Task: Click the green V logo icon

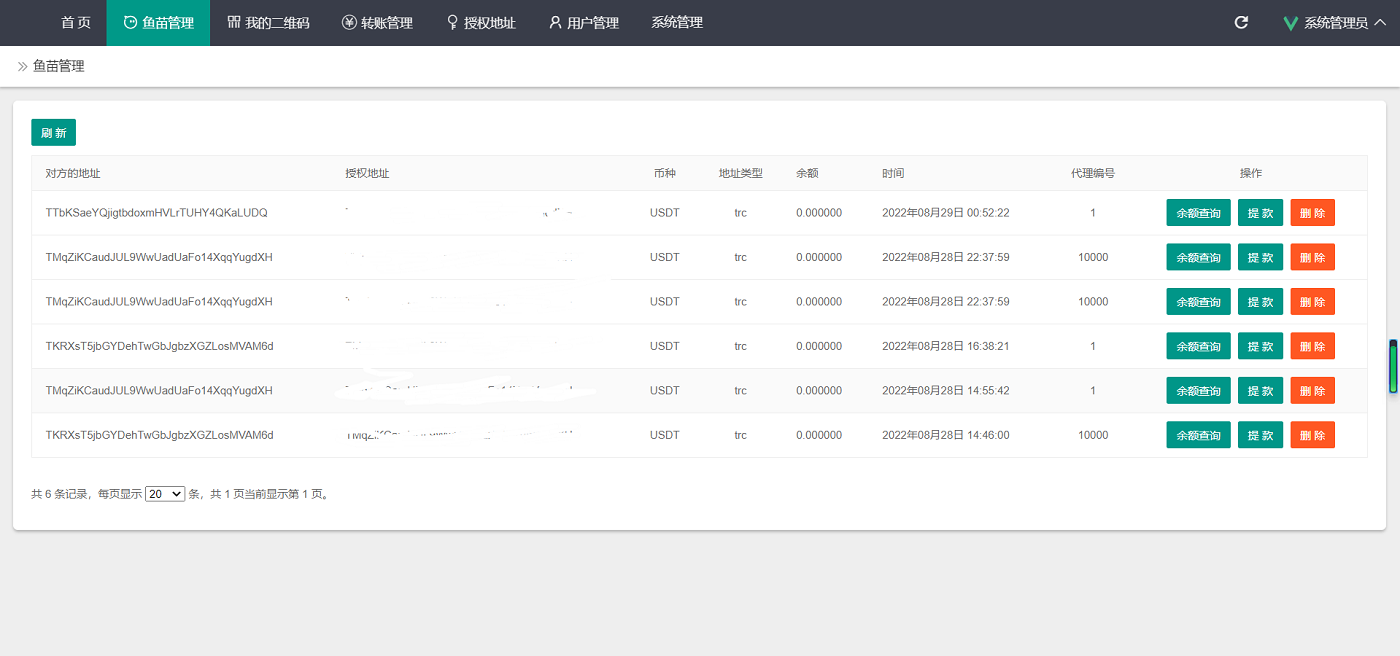Action: [x=1291, y=23]
